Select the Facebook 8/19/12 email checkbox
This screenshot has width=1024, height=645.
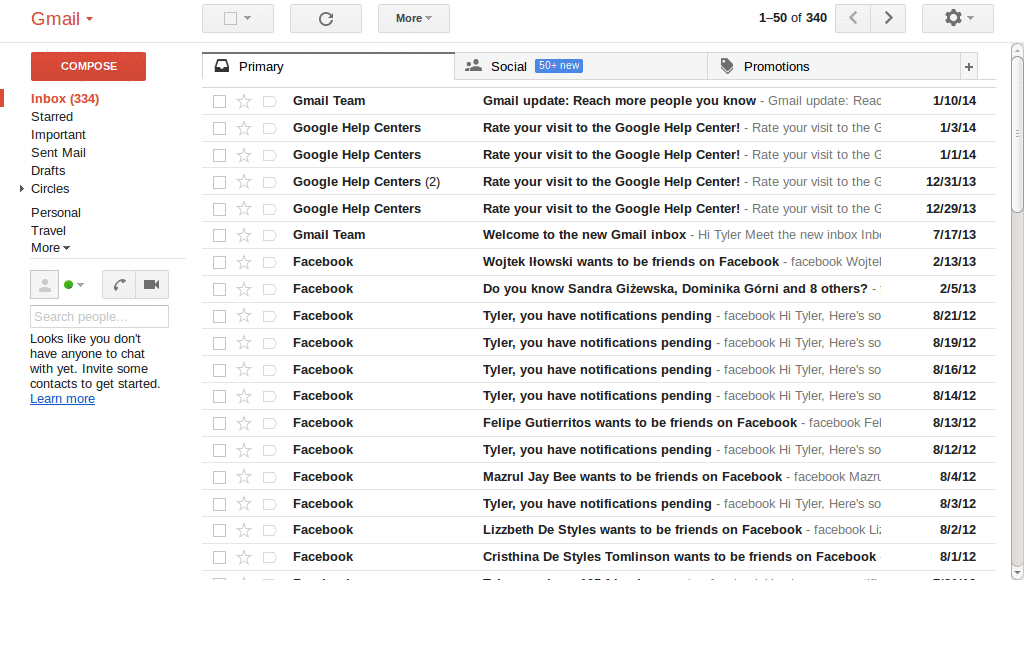(x=219, y=343)
